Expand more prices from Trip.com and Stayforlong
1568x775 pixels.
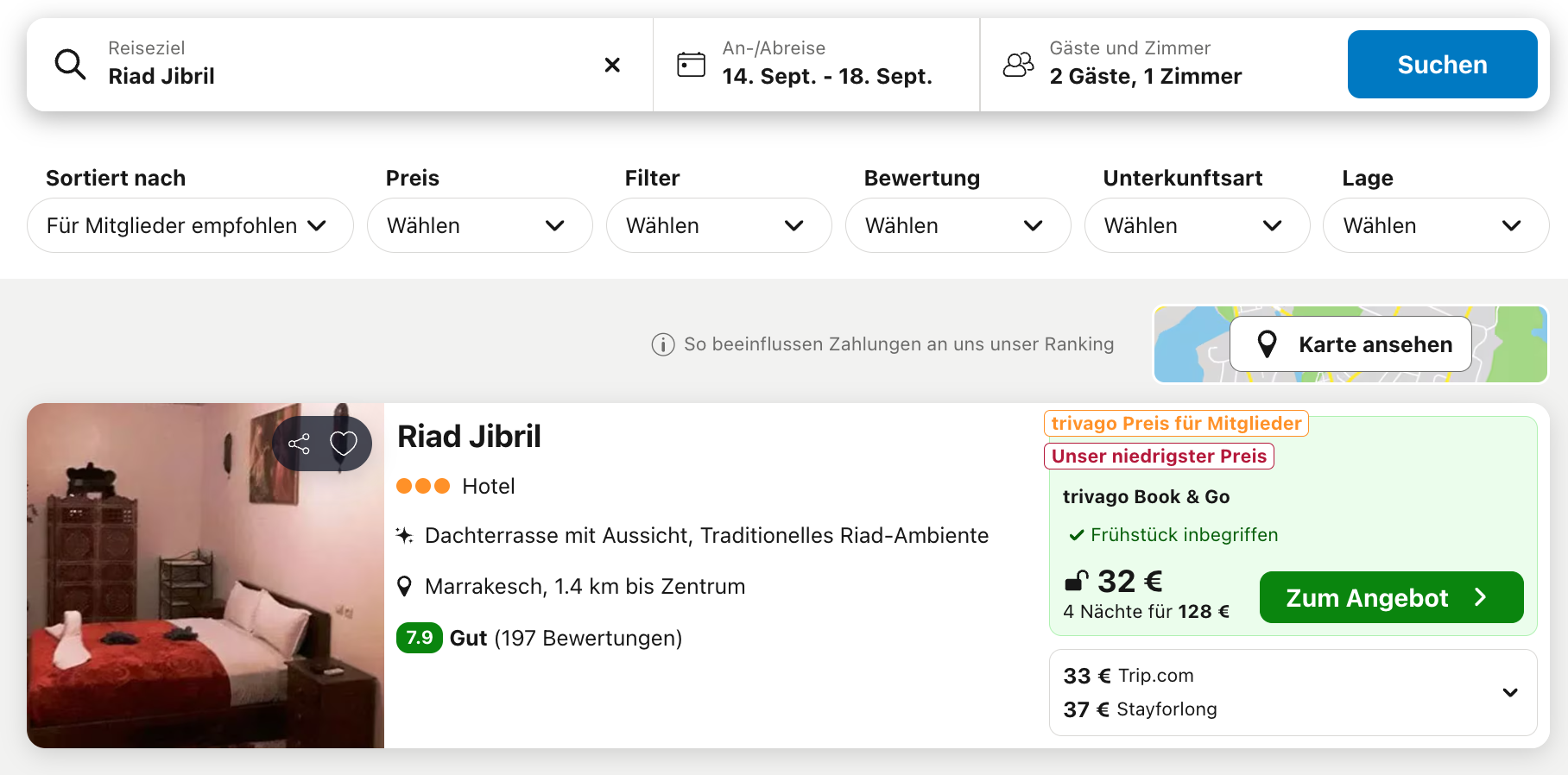[x=1510, y=692]
